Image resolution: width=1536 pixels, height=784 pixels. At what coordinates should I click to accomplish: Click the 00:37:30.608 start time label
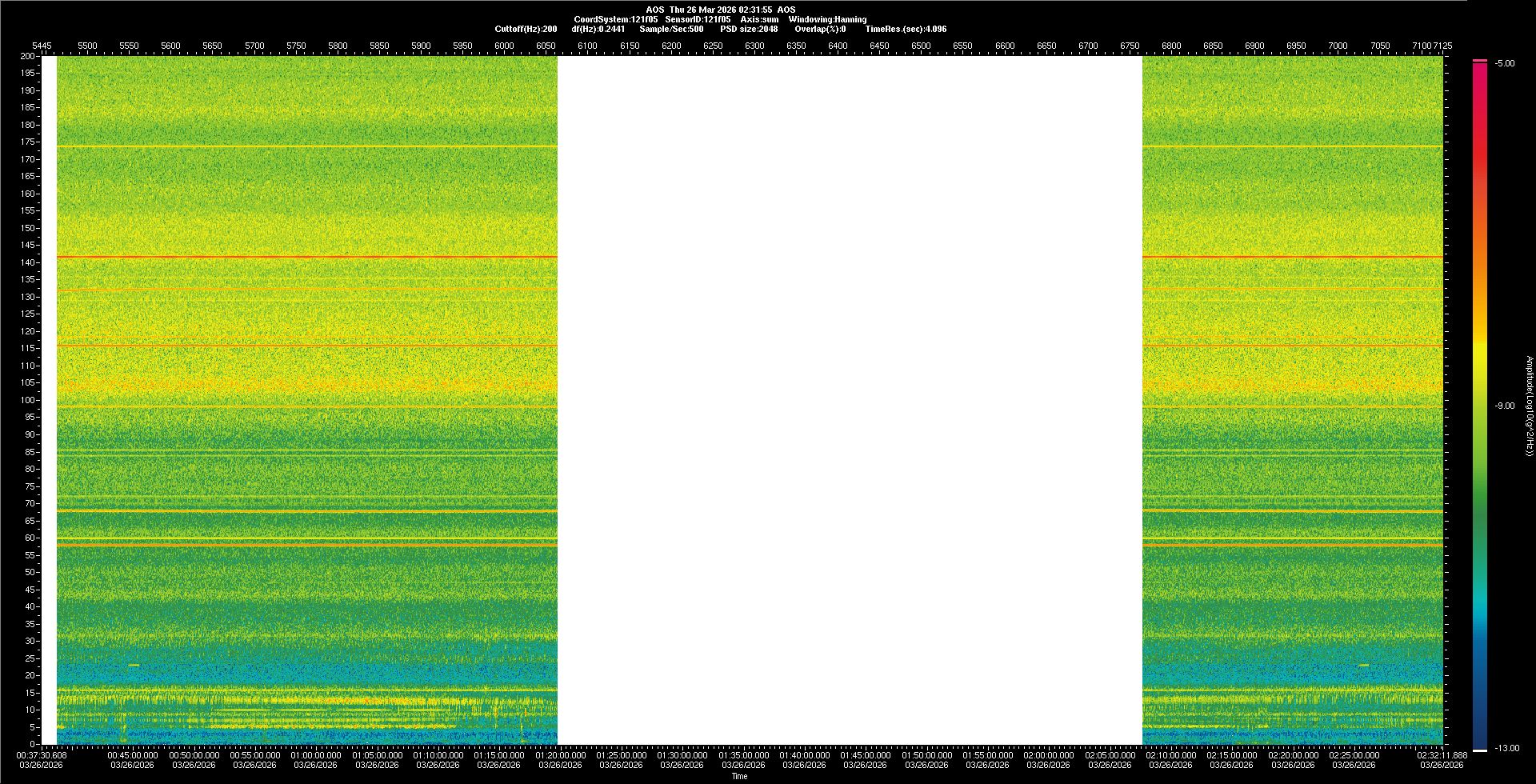(42, 755)
